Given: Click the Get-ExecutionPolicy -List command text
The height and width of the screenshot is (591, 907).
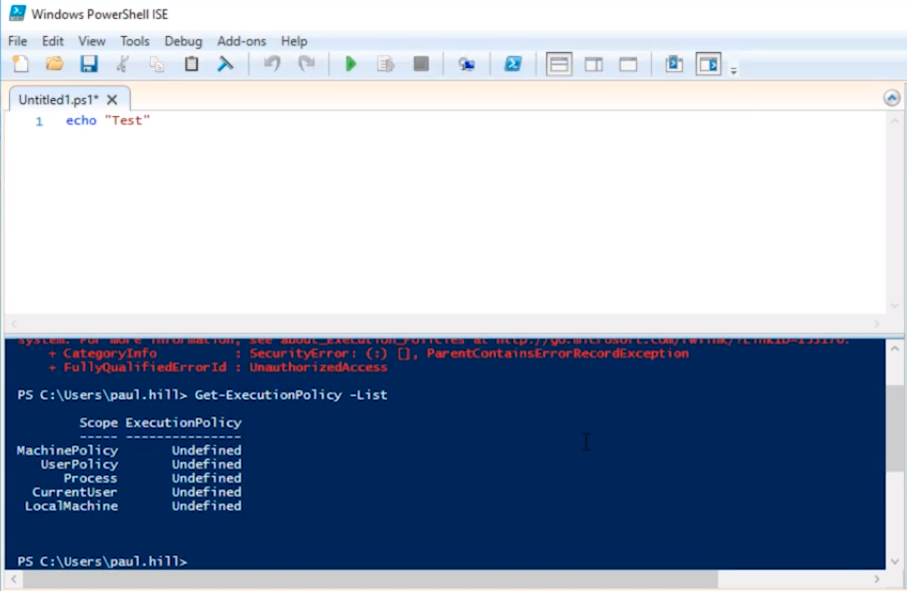Looking at the screenshot, I should tap(291, 395).
